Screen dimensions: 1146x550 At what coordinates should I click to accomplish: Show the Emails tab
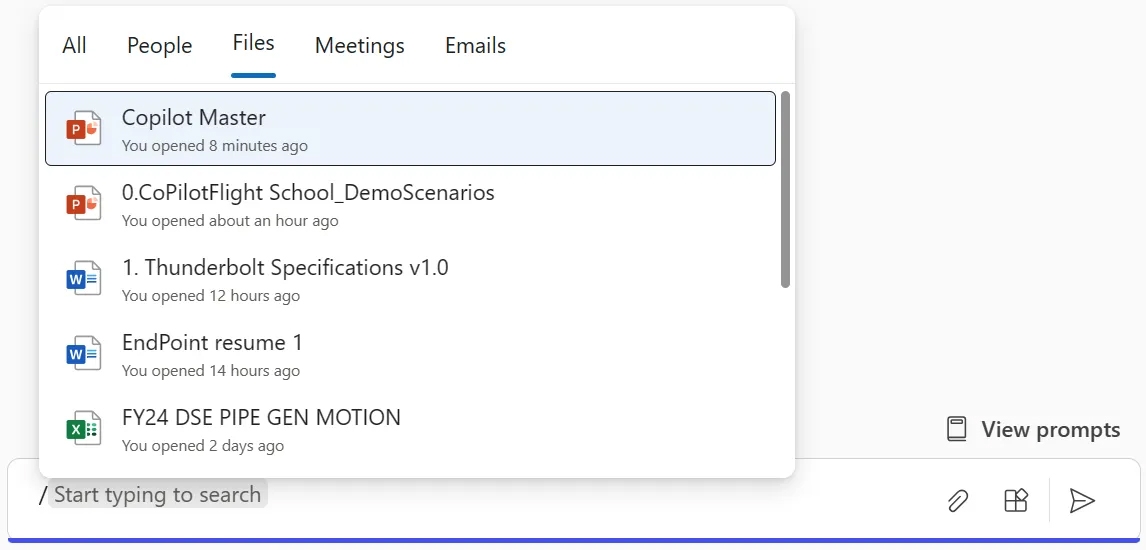(x=475, y=46)
